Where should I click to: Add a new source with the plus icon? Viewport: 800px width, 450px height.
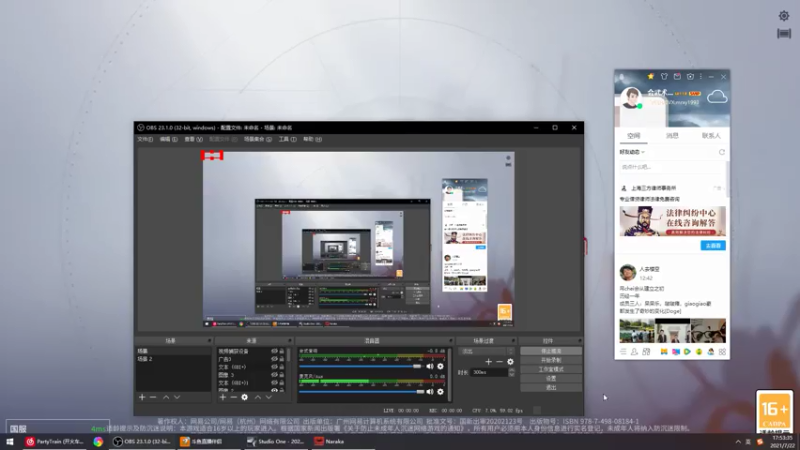pyautogui.click(x=222, y=397)
